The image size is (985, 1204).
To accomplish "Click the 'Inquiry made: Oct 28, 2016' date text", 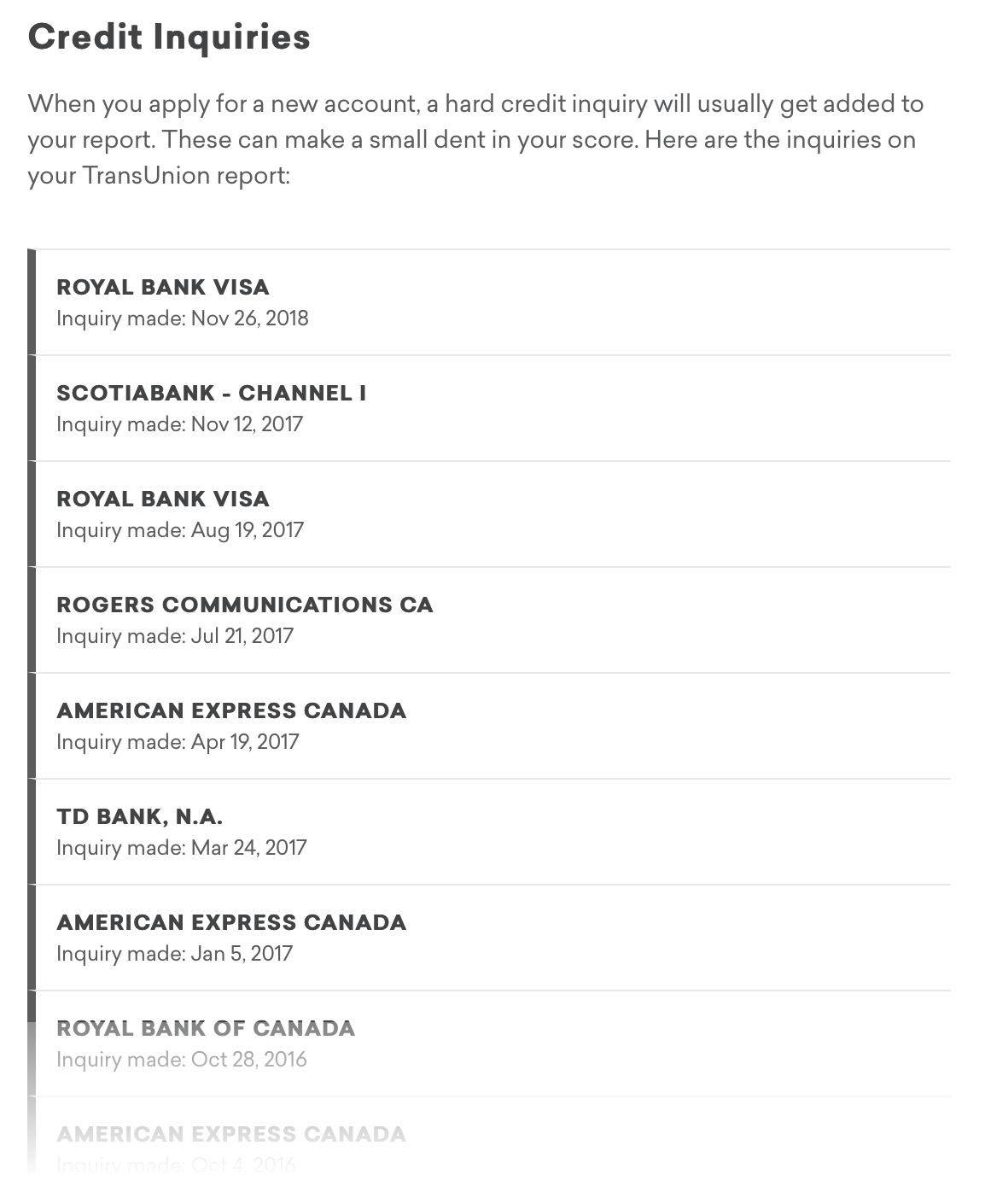I will tap(181, 1060).
